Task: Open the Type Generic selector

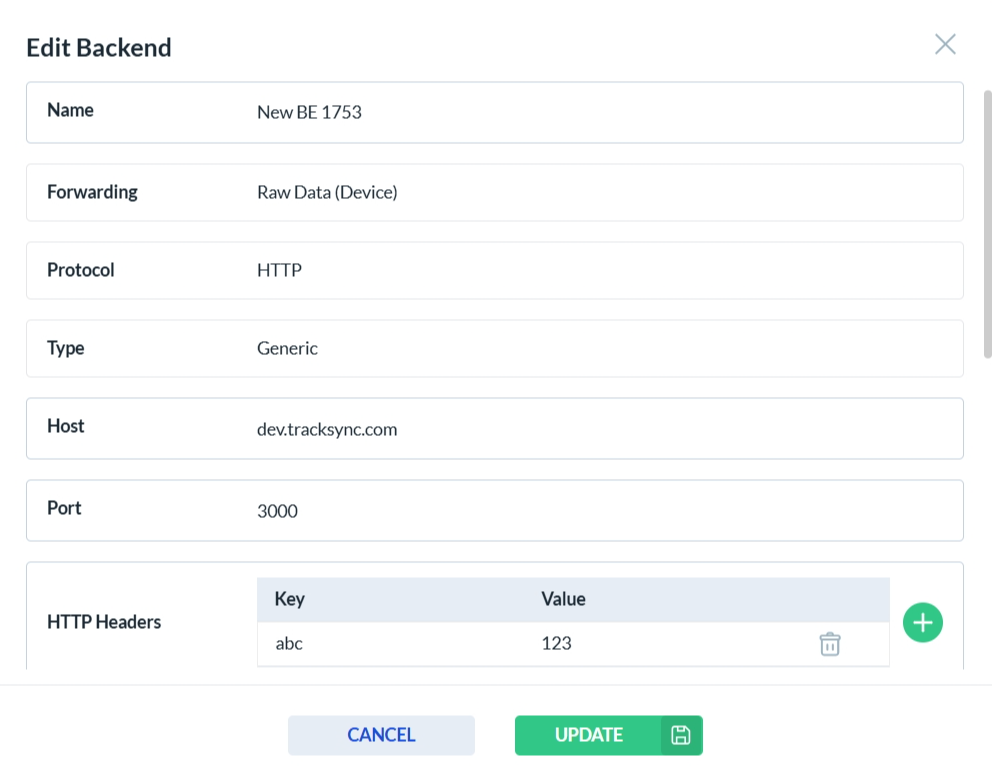Action: [600, 348]
